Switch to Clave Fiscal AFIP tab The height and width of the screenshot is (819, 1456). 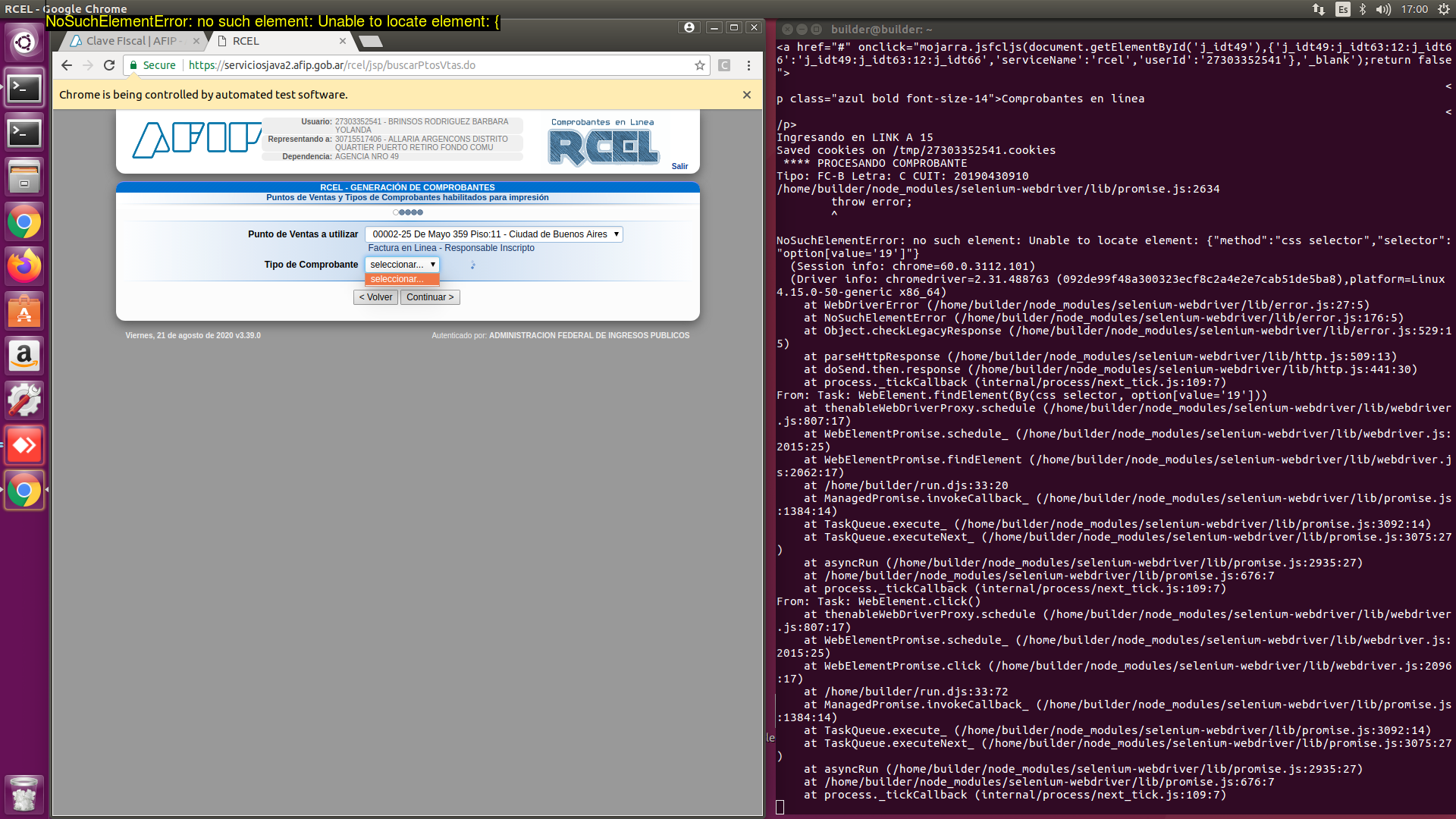point(134,41)
